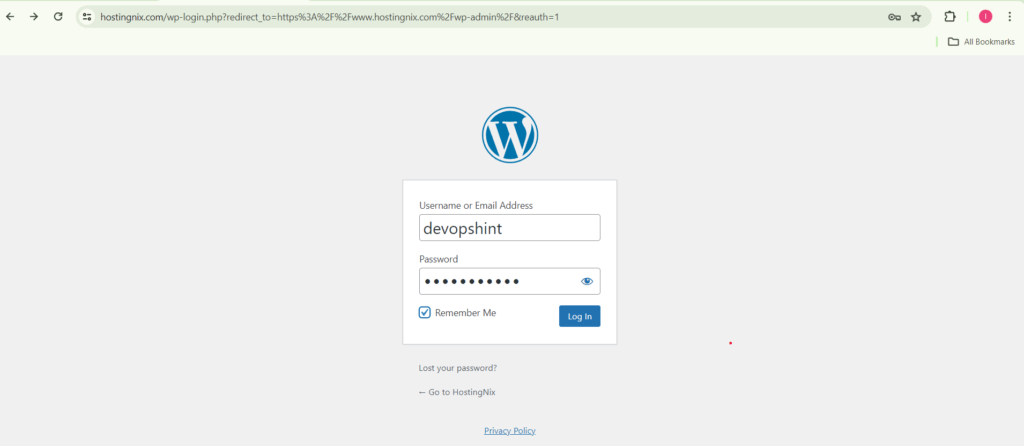This screenshot has height=446, width=1024.
Task: Open the Lost your password link
Action: tap(458, 368)
